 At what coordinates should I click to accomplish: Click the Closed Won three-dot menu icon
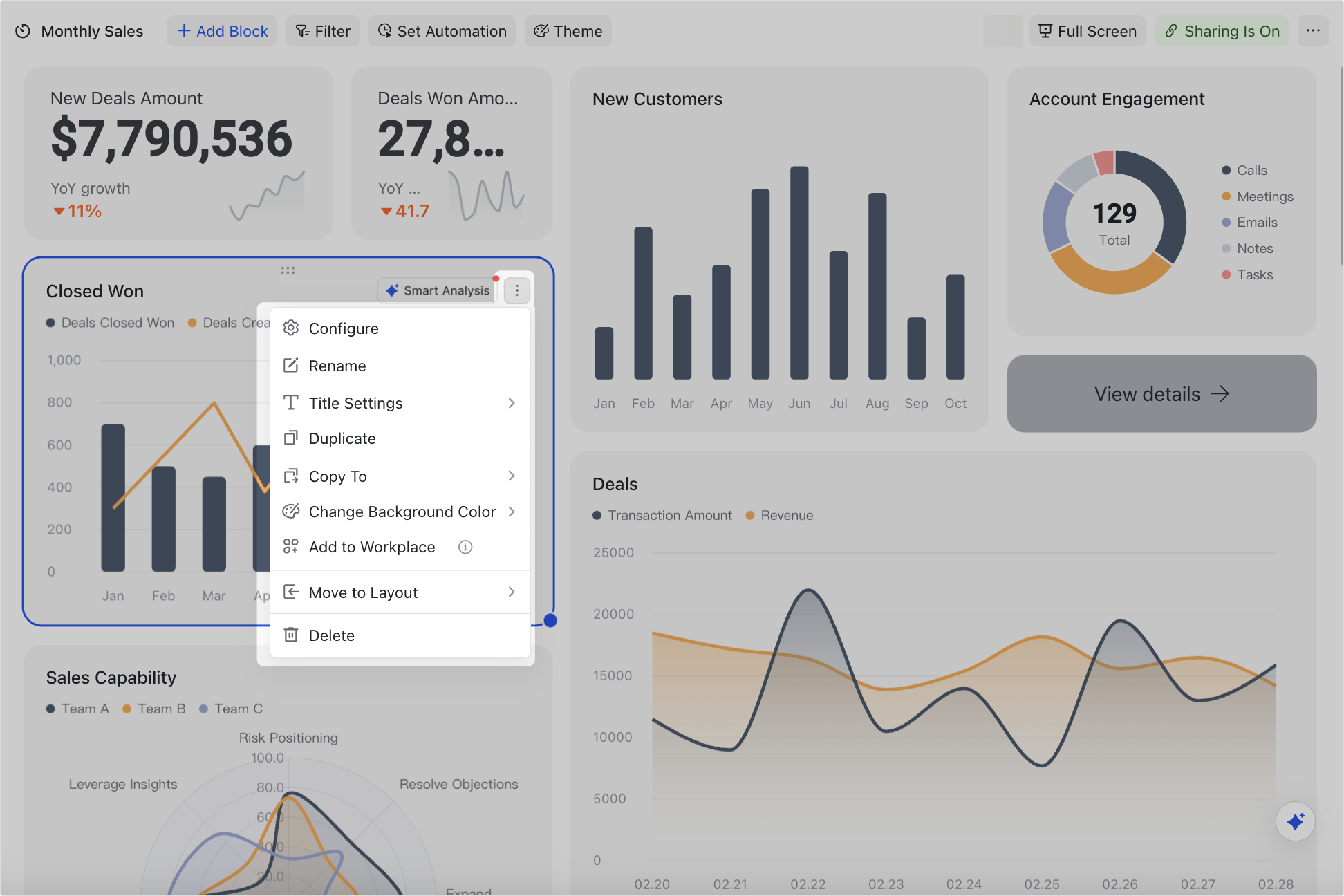point(517,290)
